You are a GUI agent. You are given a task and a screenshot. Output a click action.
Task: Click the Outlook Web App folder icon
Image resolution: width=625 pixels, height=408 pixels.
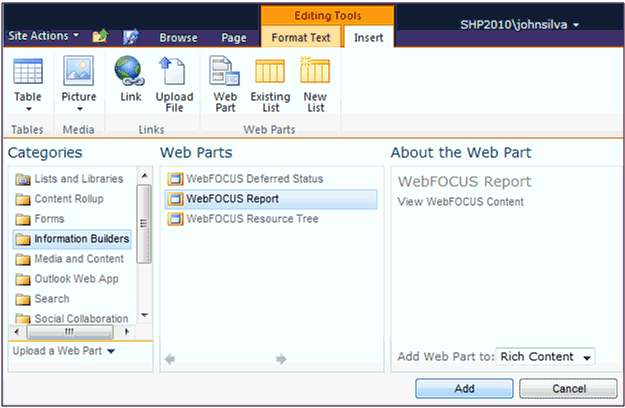coord(23,279)
